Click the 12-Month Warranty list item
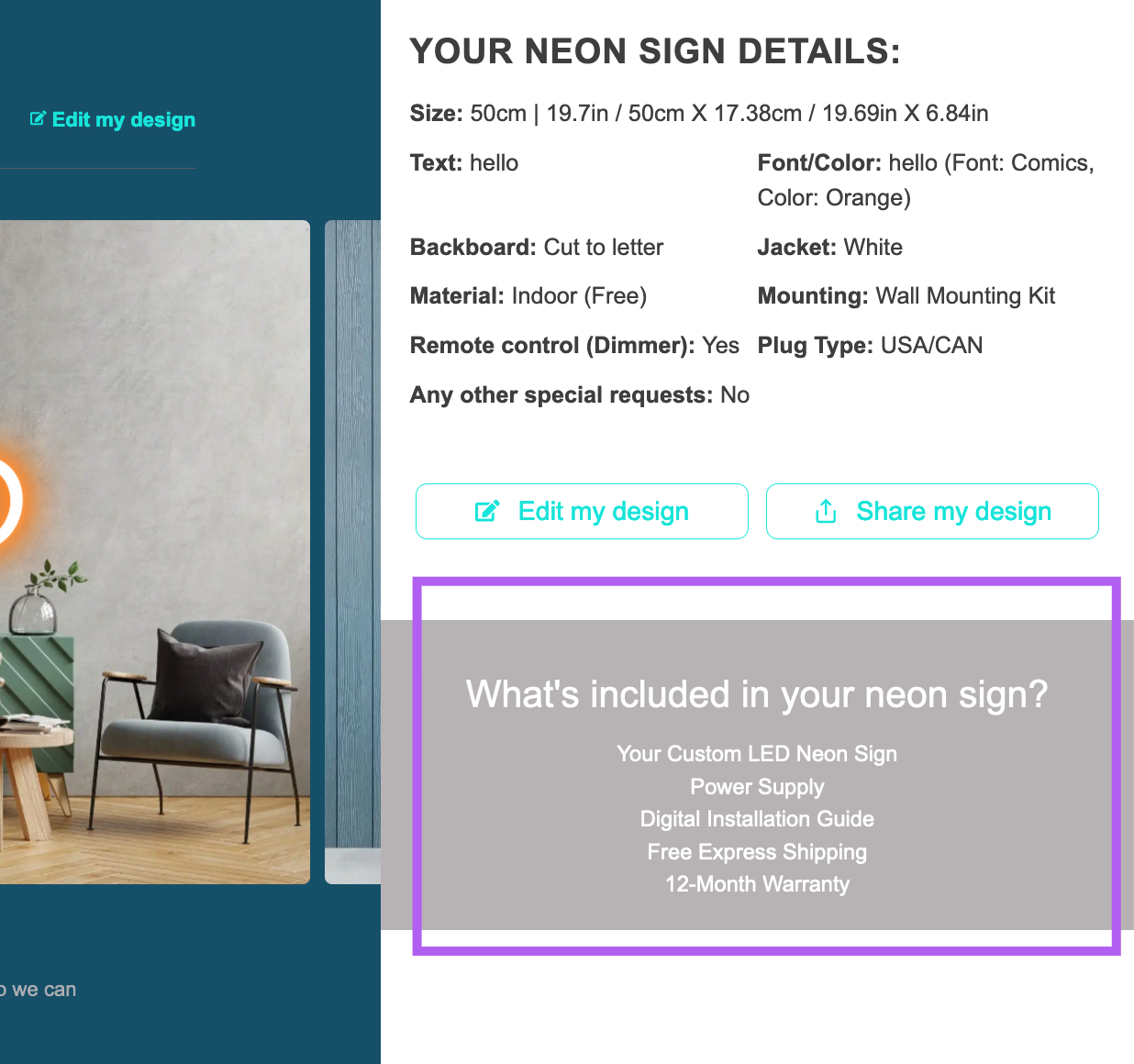Viewport: 1134px width, 1064px height. point(756,884)
